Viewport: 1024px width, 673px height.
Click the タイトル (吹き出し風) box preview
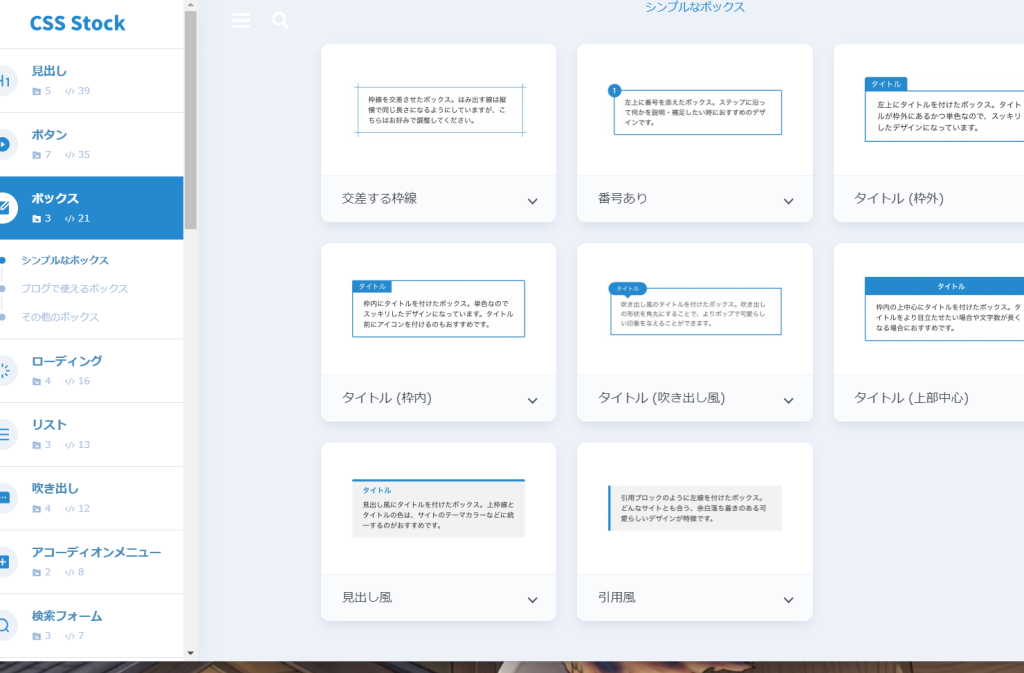coord(694,309)
